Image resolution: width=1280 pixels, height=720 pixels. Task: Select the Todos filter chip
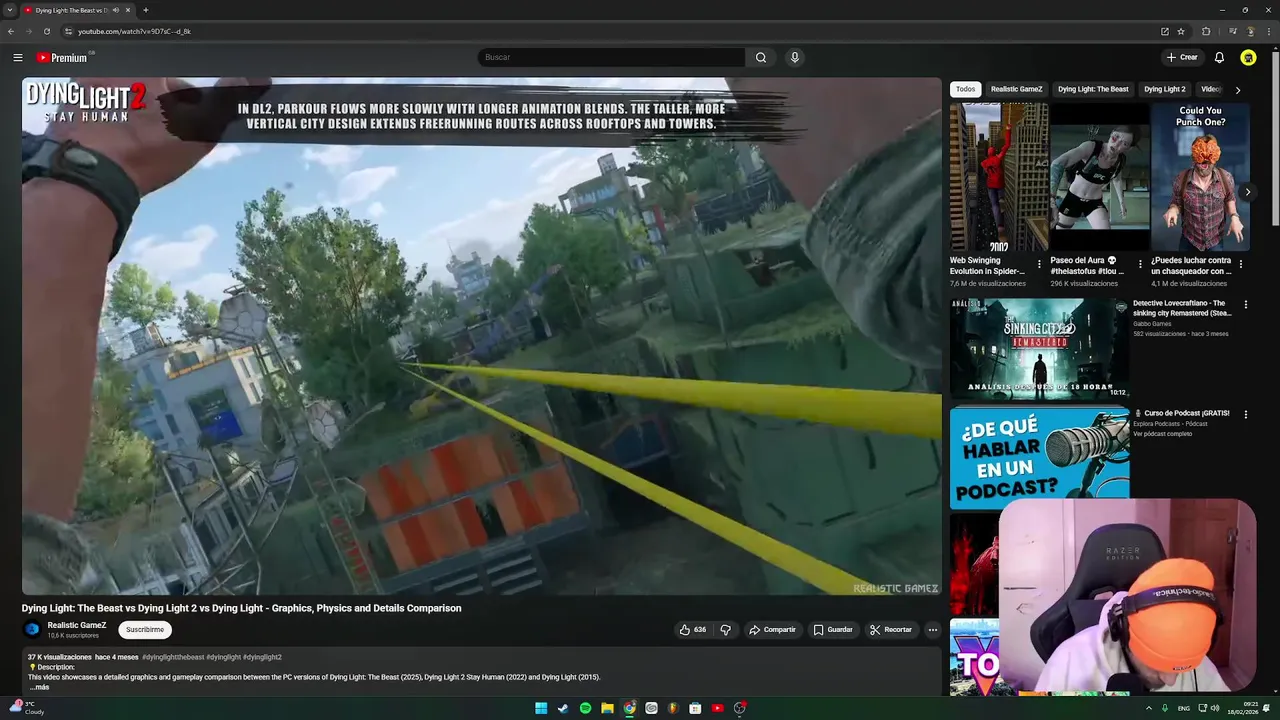coord(965,89)
